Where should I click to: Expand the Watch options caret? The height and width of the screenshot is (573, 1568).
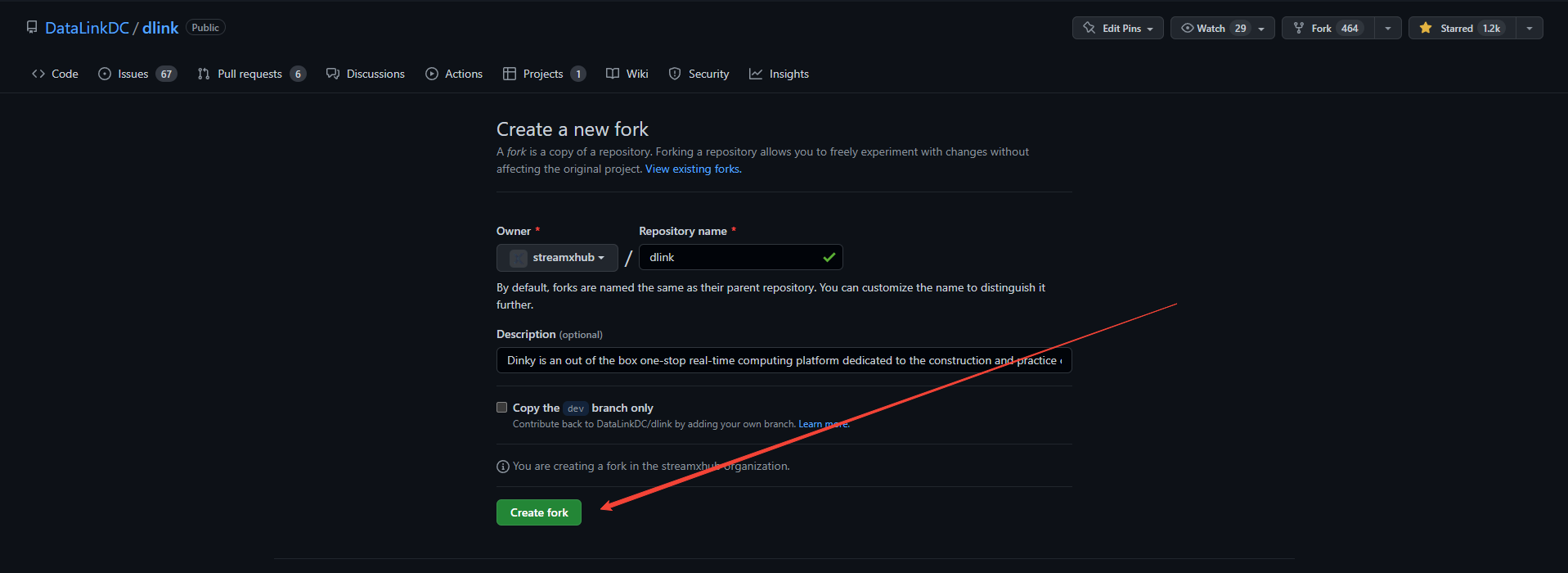click(x=1261, y=28)
